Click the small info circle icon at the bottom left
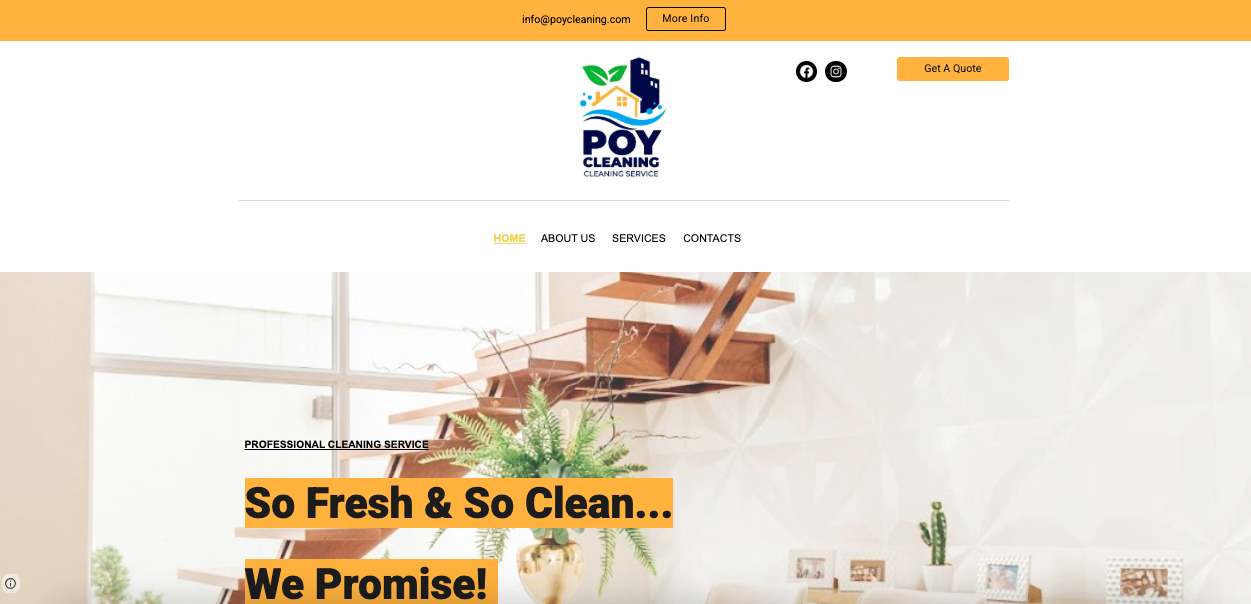Image resolution: width=1251 pixels, height=604 pixels. (x=10, y=584)
